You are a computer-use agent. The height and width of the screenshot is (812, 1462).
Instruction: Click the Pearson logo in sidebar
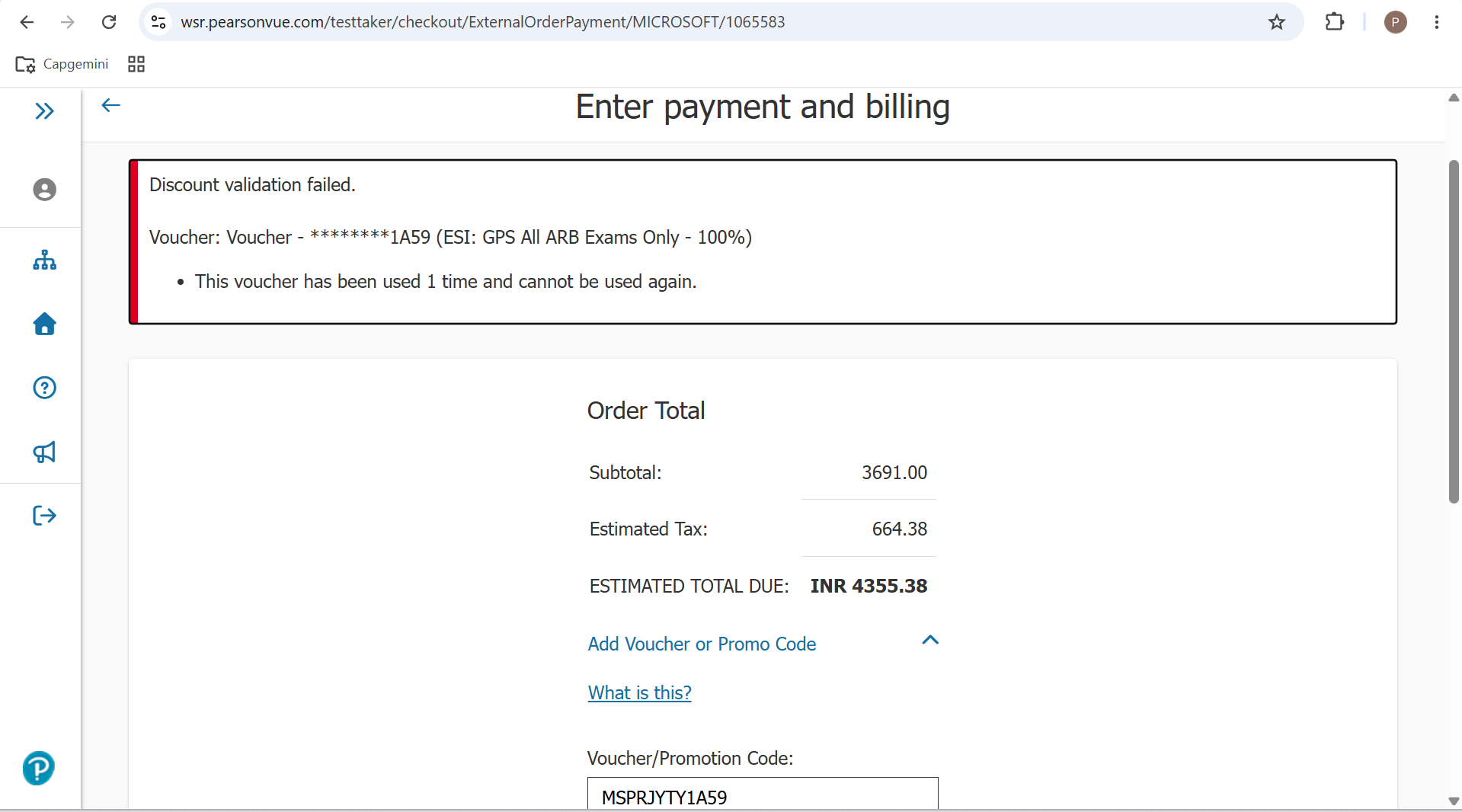click(x=38, y=768)
